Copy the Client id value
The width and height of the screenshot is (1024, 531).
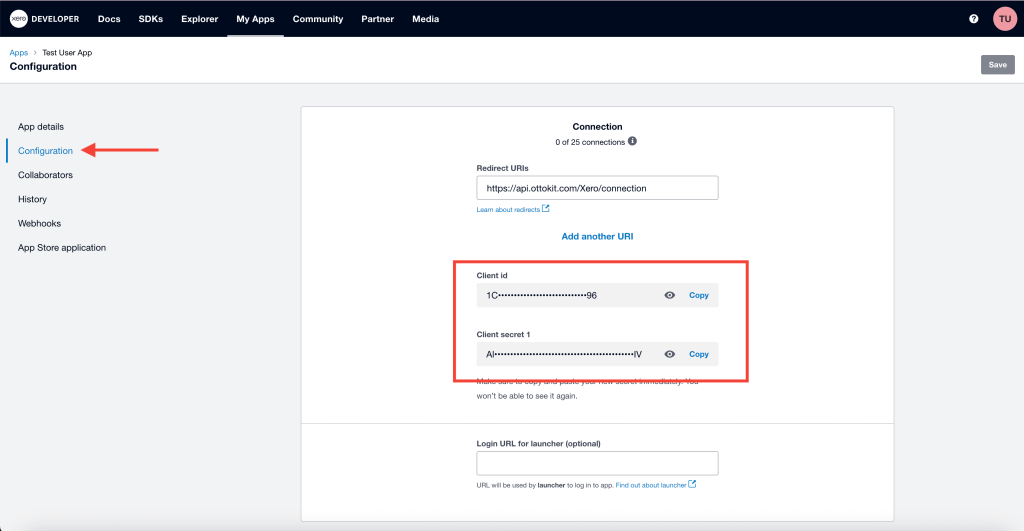pos(698,295)
